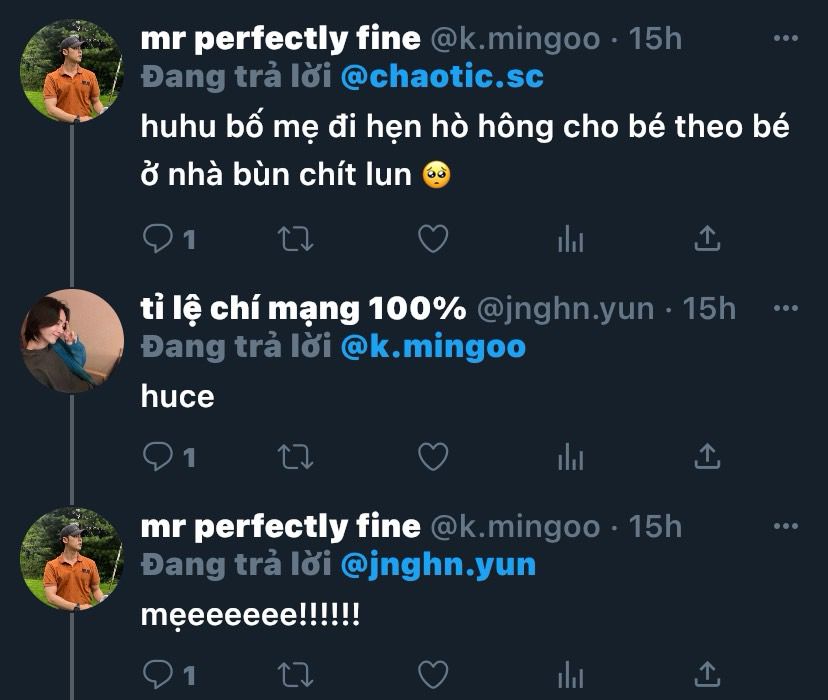828x700 pixels.
Task: Share the "huce" tweet
Action: [x=707, y=456]
